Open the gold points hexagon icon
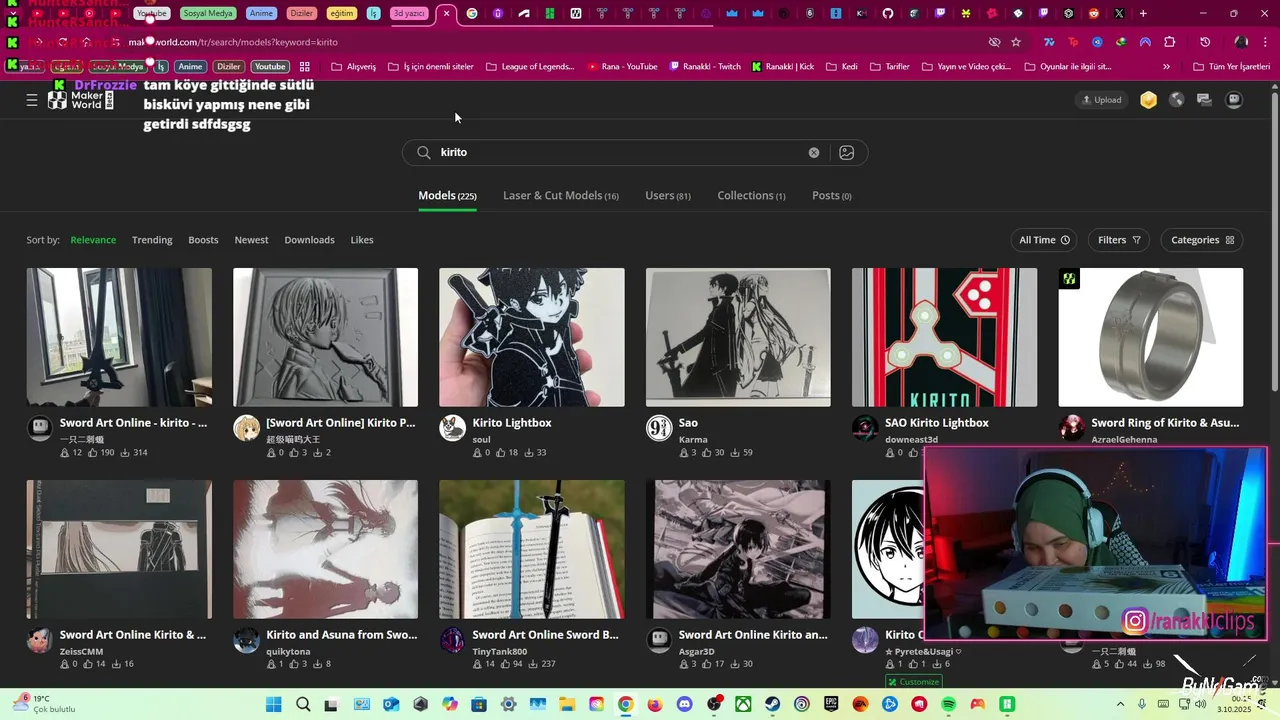The image size is (1280, 720). click(x=1149, y=100)
